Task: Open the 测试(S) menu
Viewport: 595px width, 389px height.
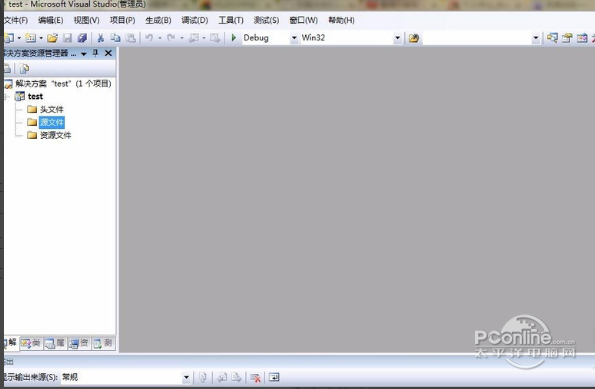Action: [266, 20]
